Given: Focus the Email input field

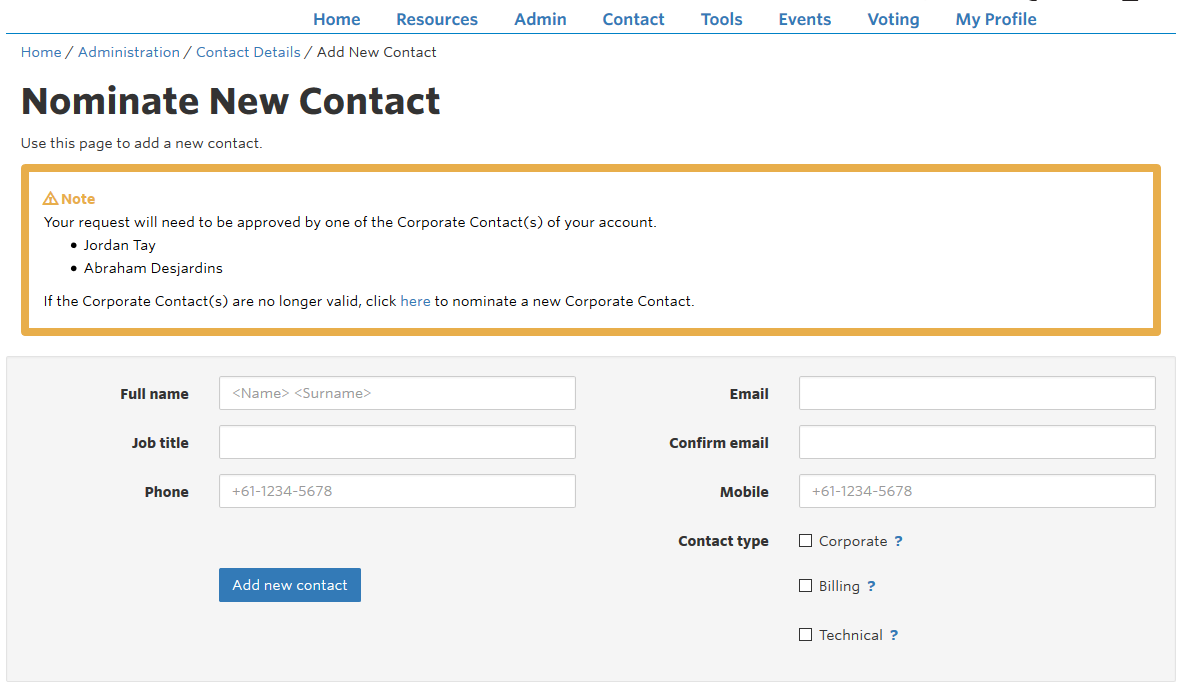Looking at the screenshot, I should coord(977,393).
